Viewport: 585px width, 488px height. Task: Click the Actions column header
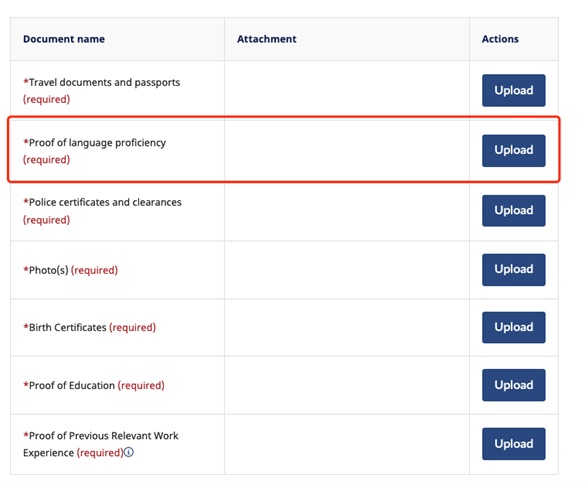(500, 39)
